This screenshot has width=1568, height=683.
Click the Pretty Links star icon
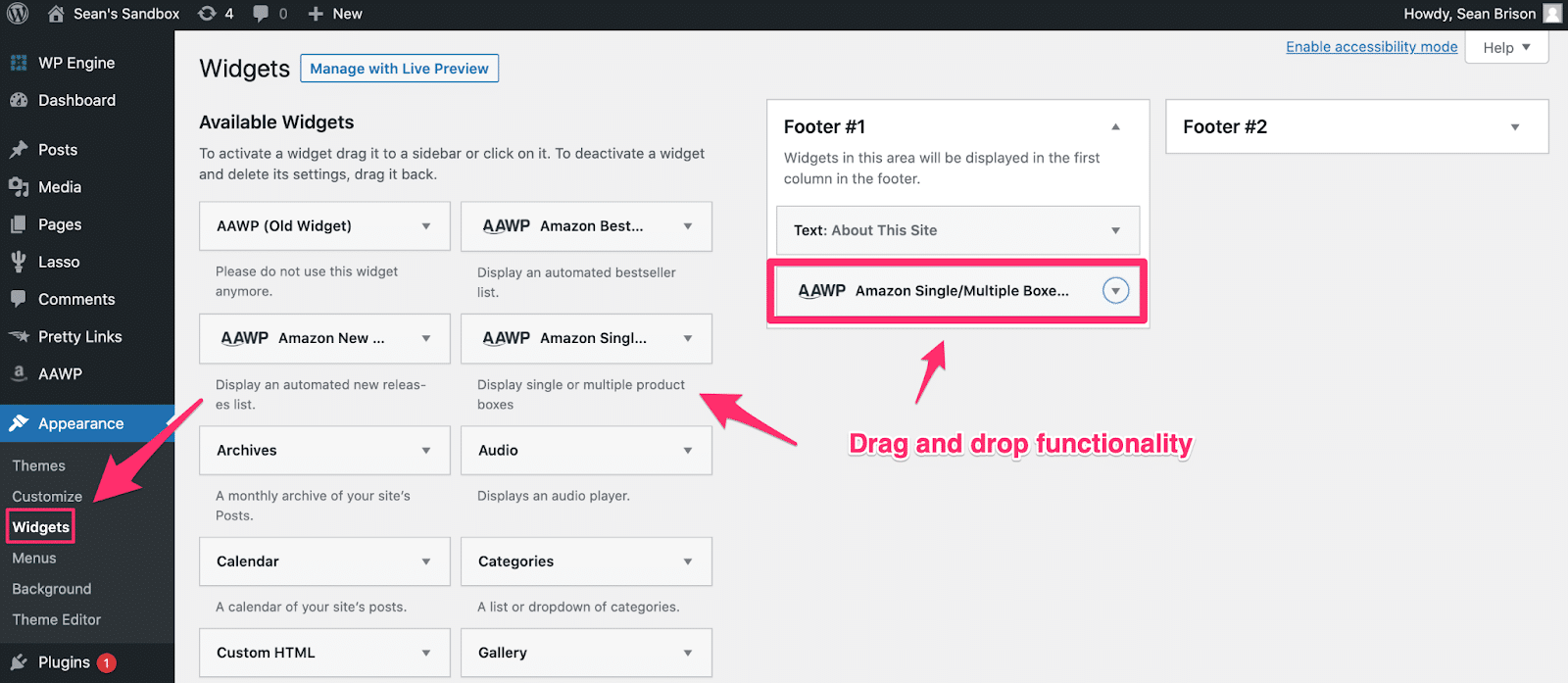19,336
